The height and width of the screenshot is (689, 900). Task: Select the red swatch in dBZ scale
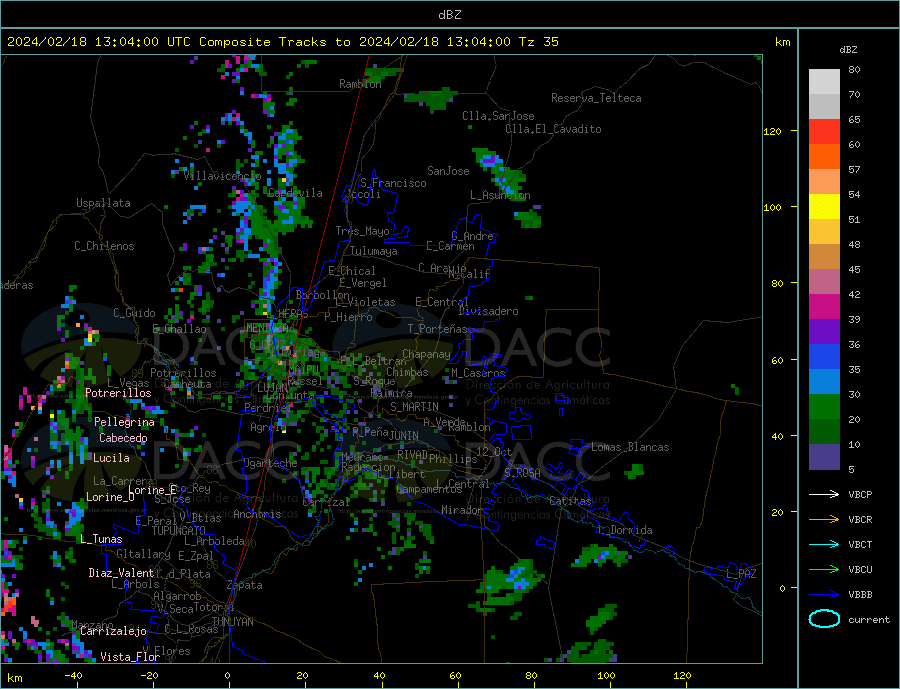point(824,131)
